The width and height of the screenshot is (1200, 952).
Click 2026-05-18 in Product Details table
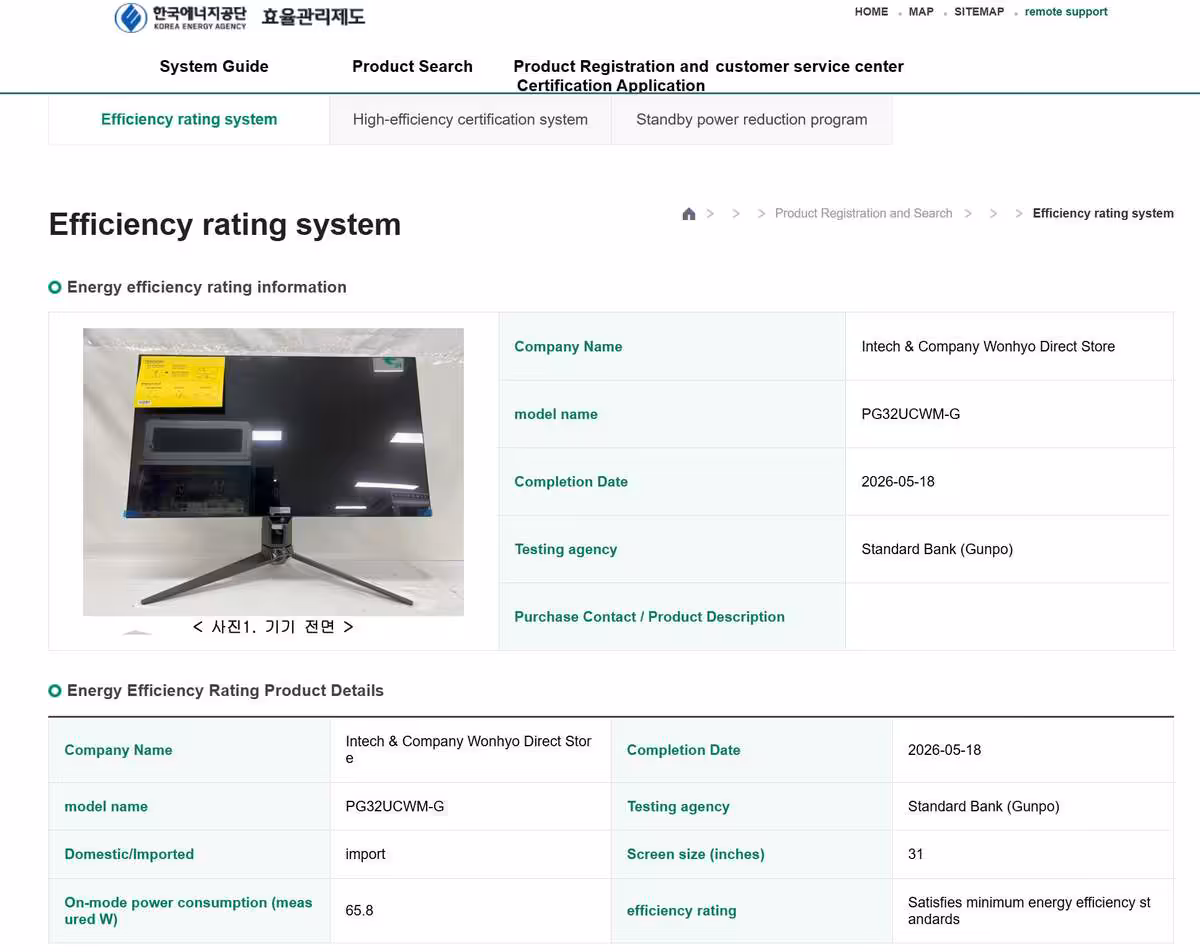click(944, 750)
